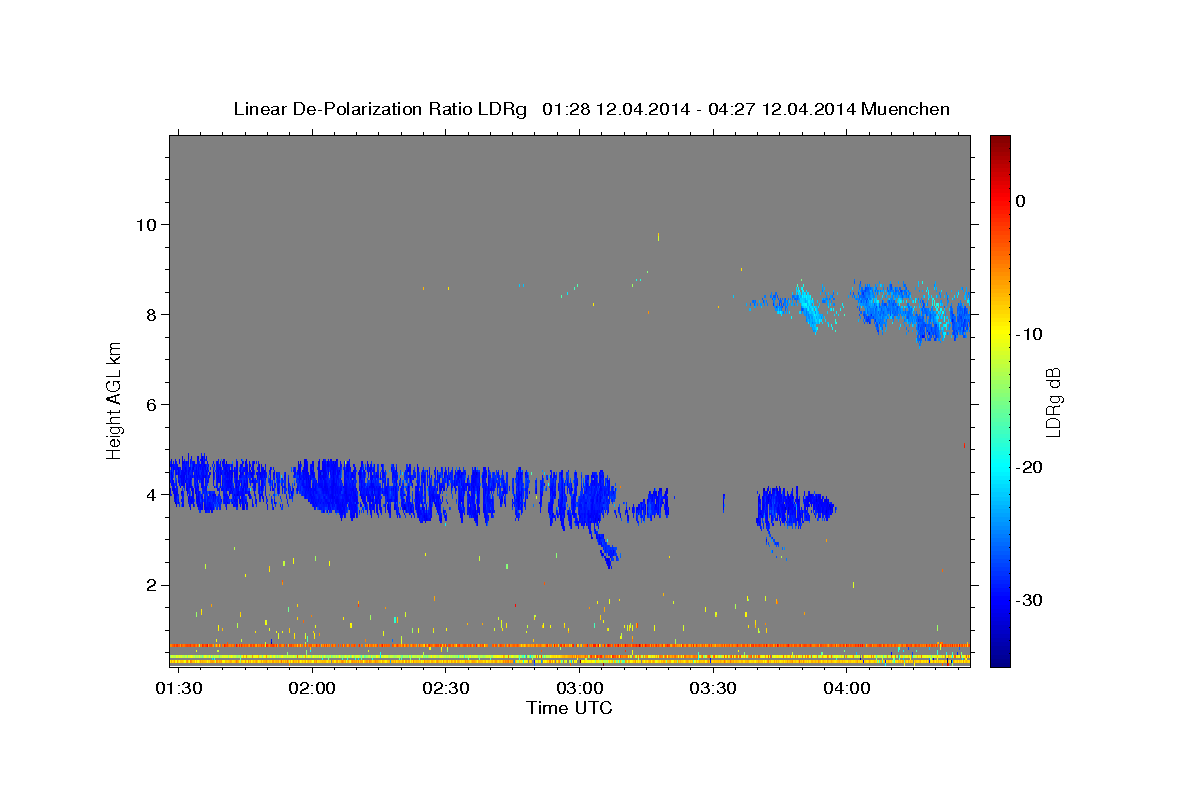Click the dark blue bottom of the colorbar
Screen dimensions: 1200x800
pyautogui.click(x=1000, y=659)
